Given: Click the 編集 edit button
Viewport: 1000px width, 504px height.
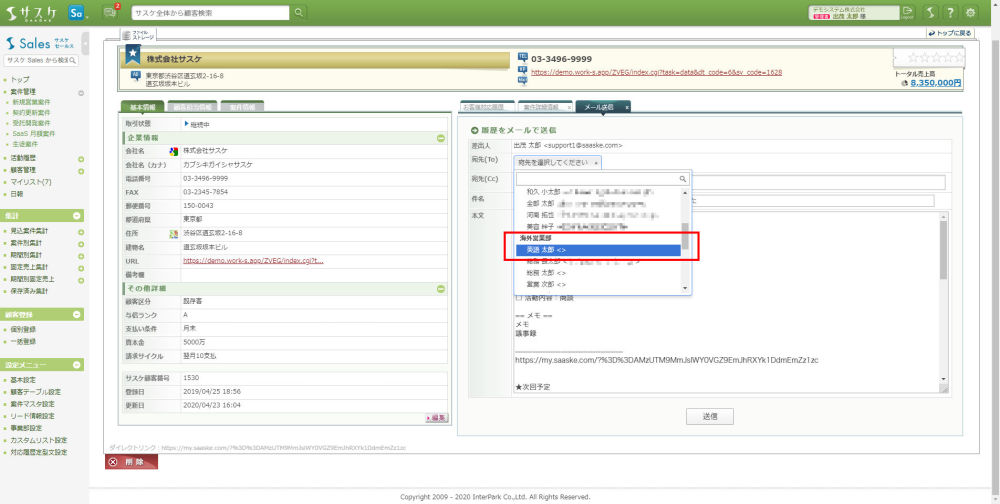Looking at the screenshot, I should coord(435,417).
